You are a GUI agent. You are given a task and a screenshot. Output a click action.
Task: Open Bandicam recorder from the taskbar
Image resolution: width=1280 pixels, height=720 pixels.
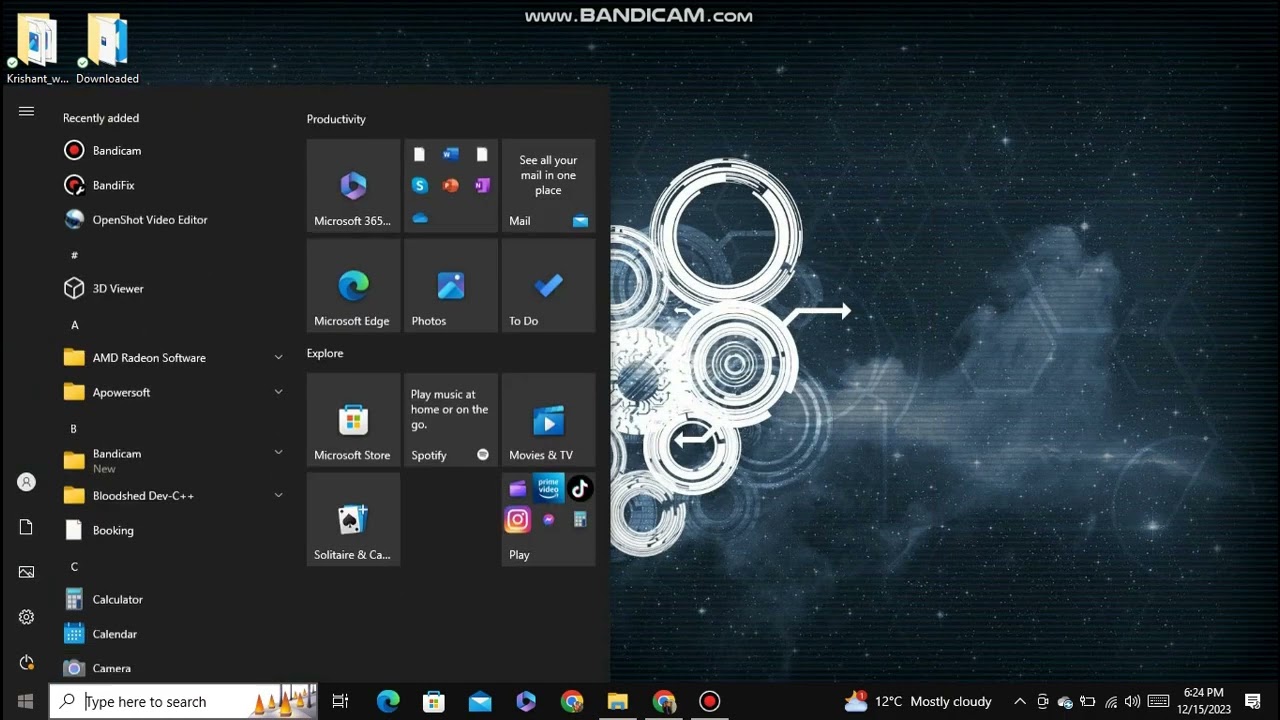pos(710,701)
